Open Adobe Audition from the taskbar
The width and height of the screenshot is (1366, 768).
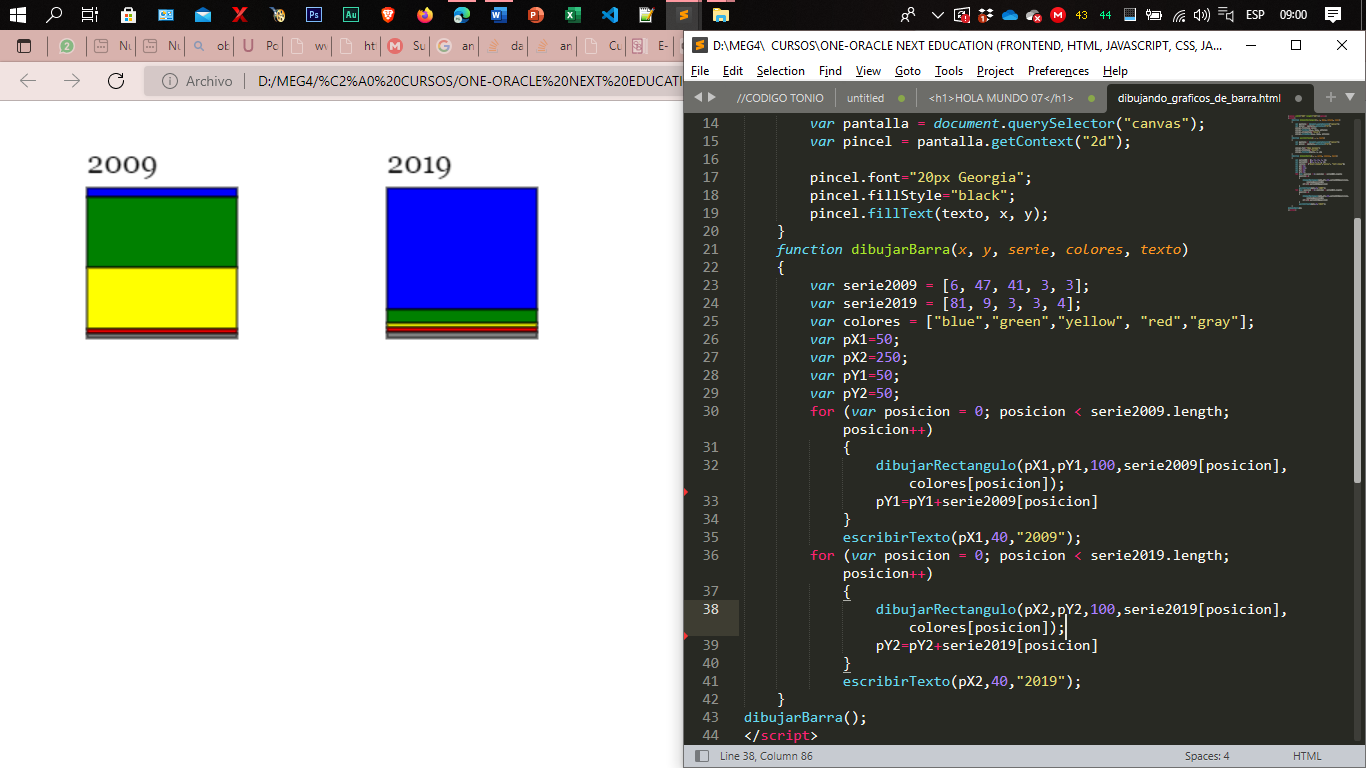(x=351, y=15)
